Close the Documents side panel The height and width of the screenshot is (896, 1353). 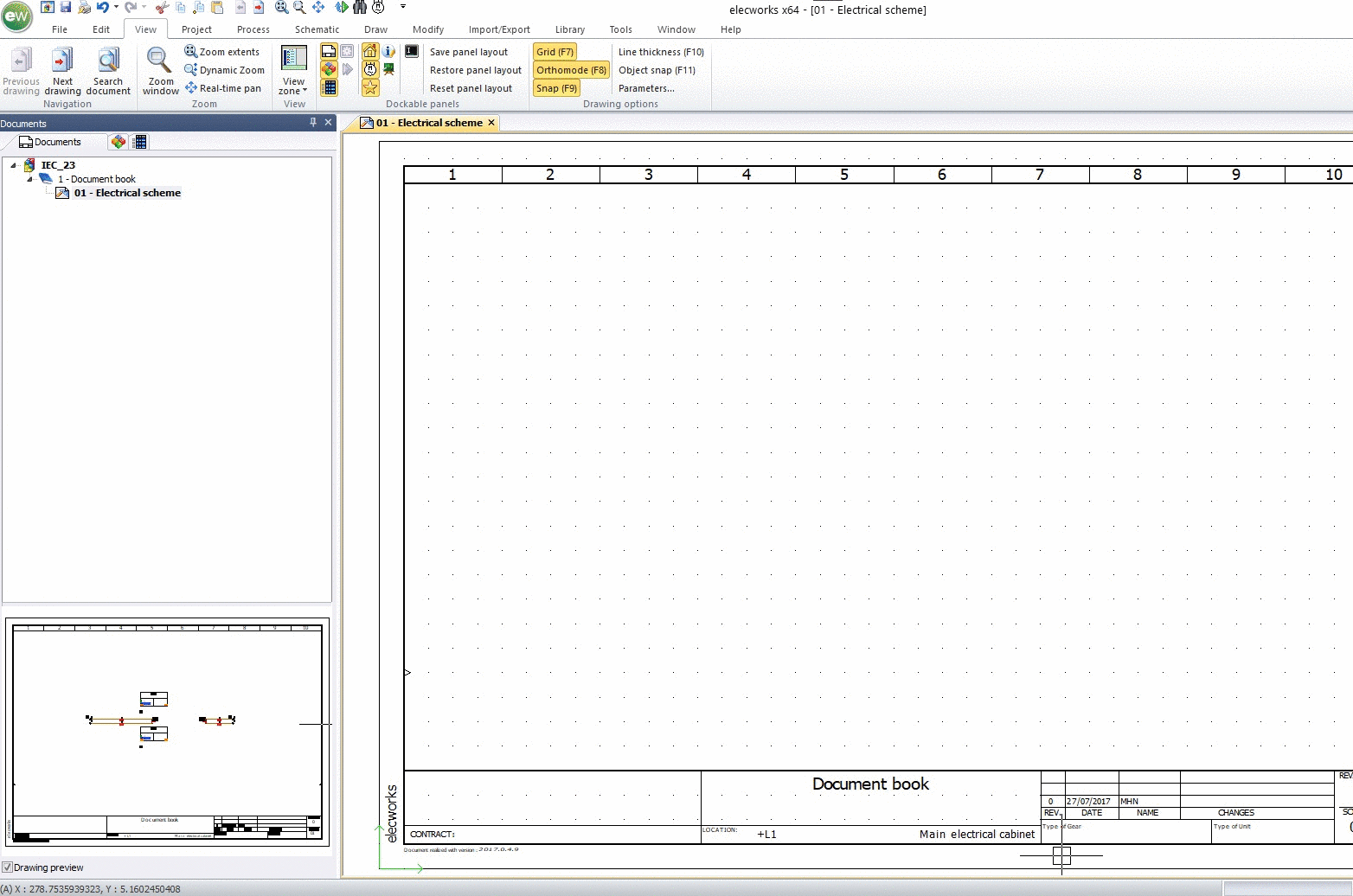tap(329, 123)
